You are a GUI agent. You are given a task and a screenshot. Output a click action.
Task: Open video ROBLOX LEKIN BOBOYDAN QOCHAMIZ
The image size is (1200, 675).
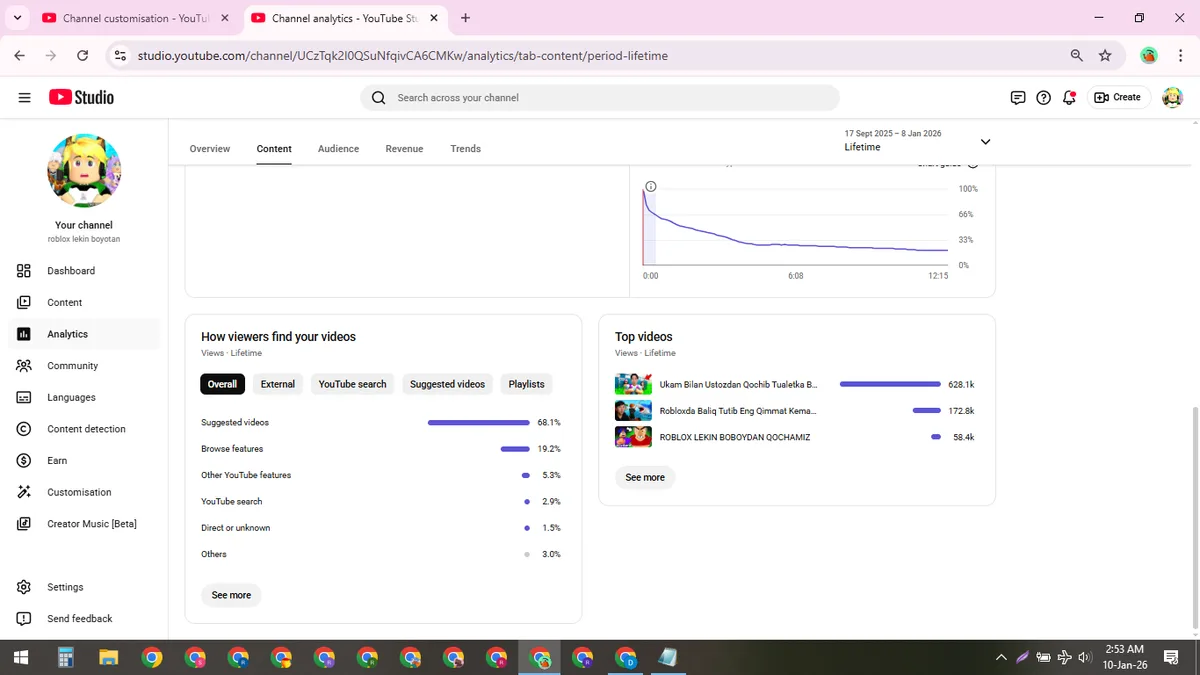click(735, 437)
